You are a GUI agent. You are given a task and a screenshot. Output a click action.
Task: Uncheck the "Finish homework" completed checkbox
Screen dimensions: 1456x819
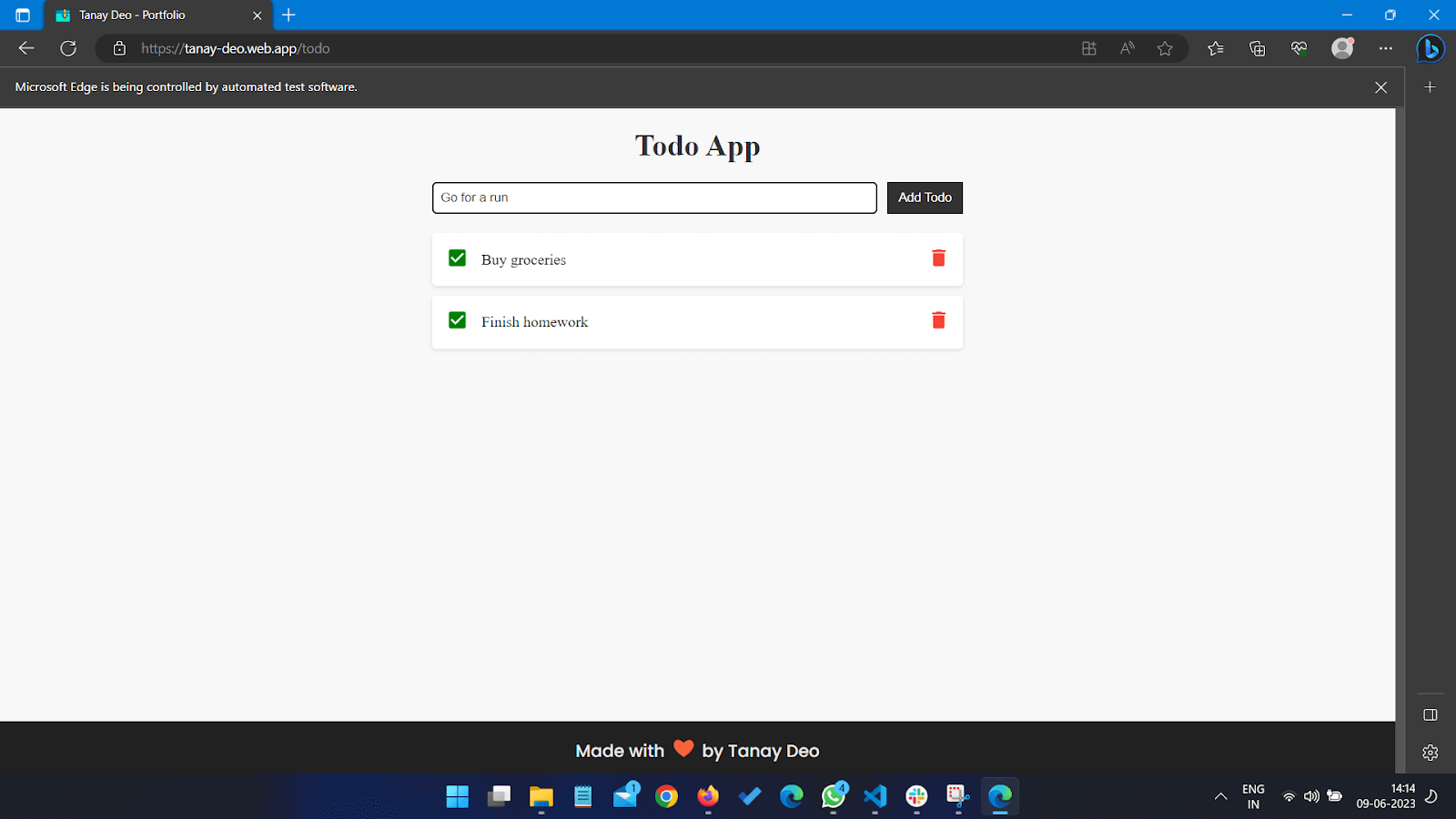tap(456, 320)
